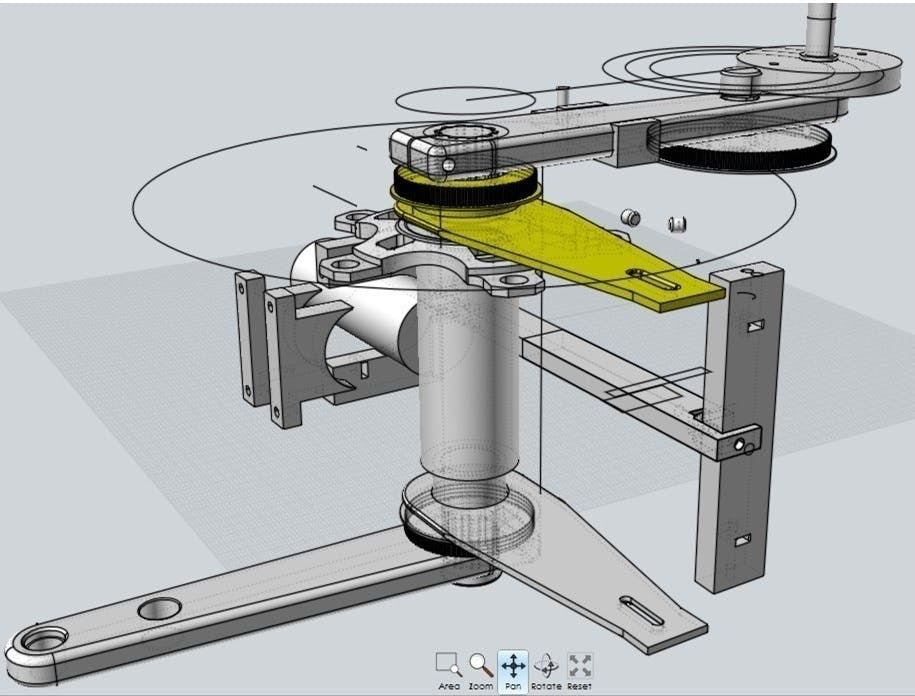Select the bearing hole at lower arm end
The width and height of the screenshot is (915, 696).
point(44,640)
